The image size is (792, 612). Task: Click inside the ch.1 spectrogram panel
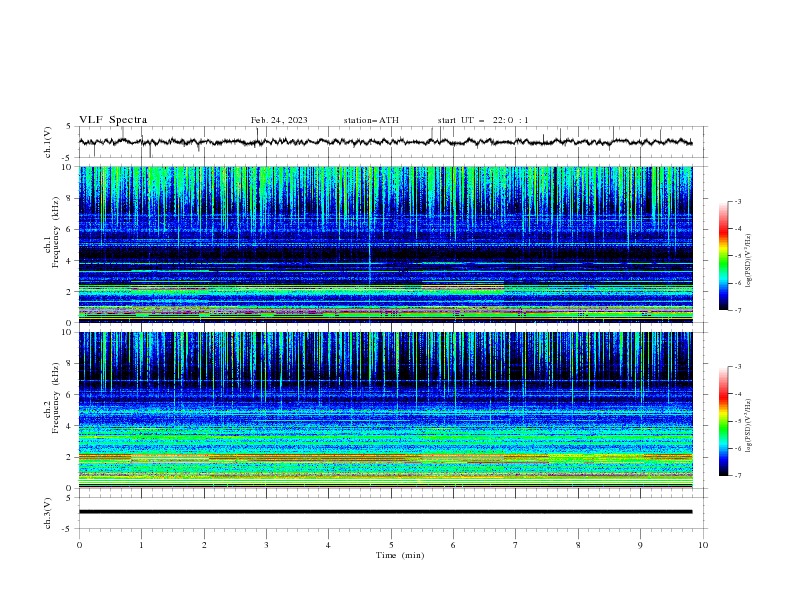[x=385, y=244]
